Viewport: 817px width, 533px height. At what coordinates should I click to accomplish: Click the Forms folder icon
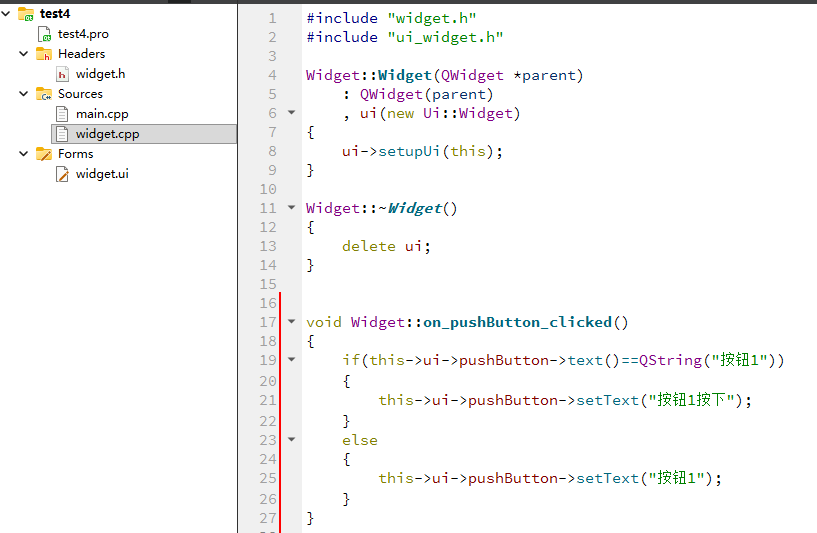[44, 154]
